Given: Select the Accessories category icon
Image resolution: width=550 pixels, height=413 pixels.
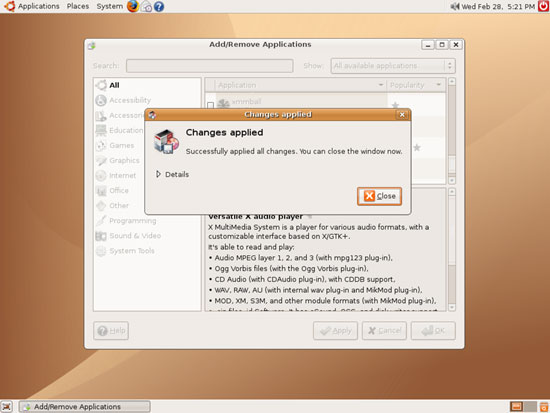Looking at the screenshot, I should [x=101, y=115].
